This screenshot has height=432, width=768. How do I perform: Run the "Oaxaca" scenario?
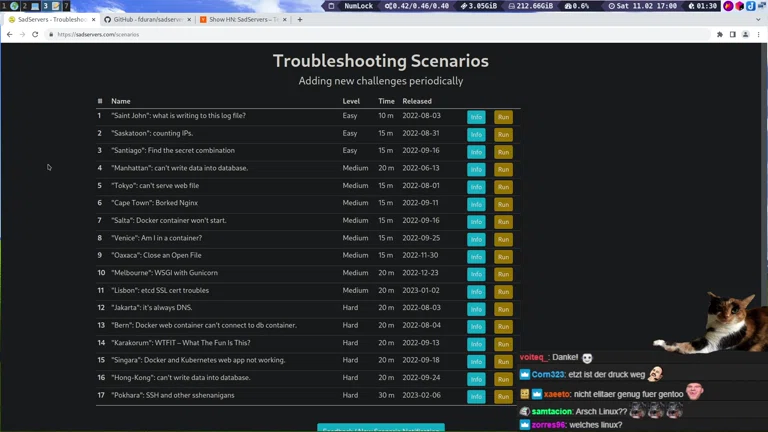[x=503, y=257]
